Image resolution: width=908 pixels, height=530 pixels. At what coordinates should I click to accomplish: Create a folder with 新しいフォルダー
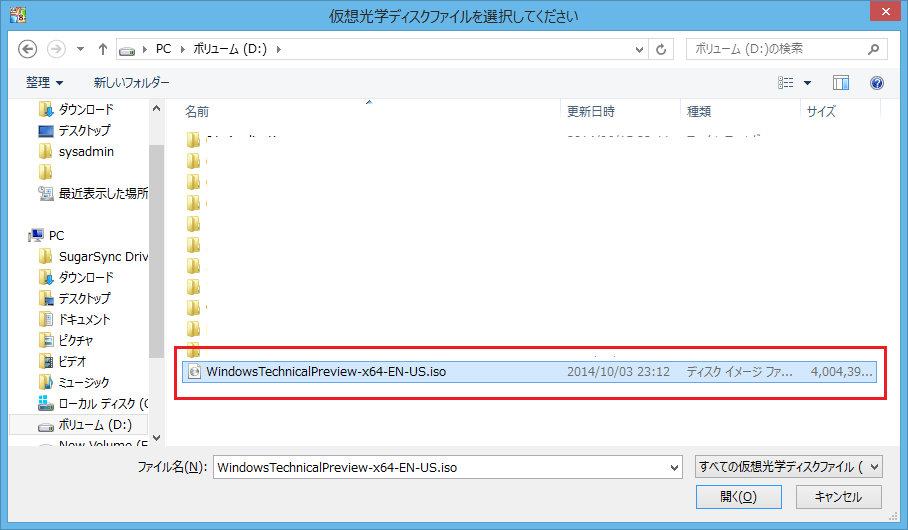pyautogui.click(x=131, y=83)
